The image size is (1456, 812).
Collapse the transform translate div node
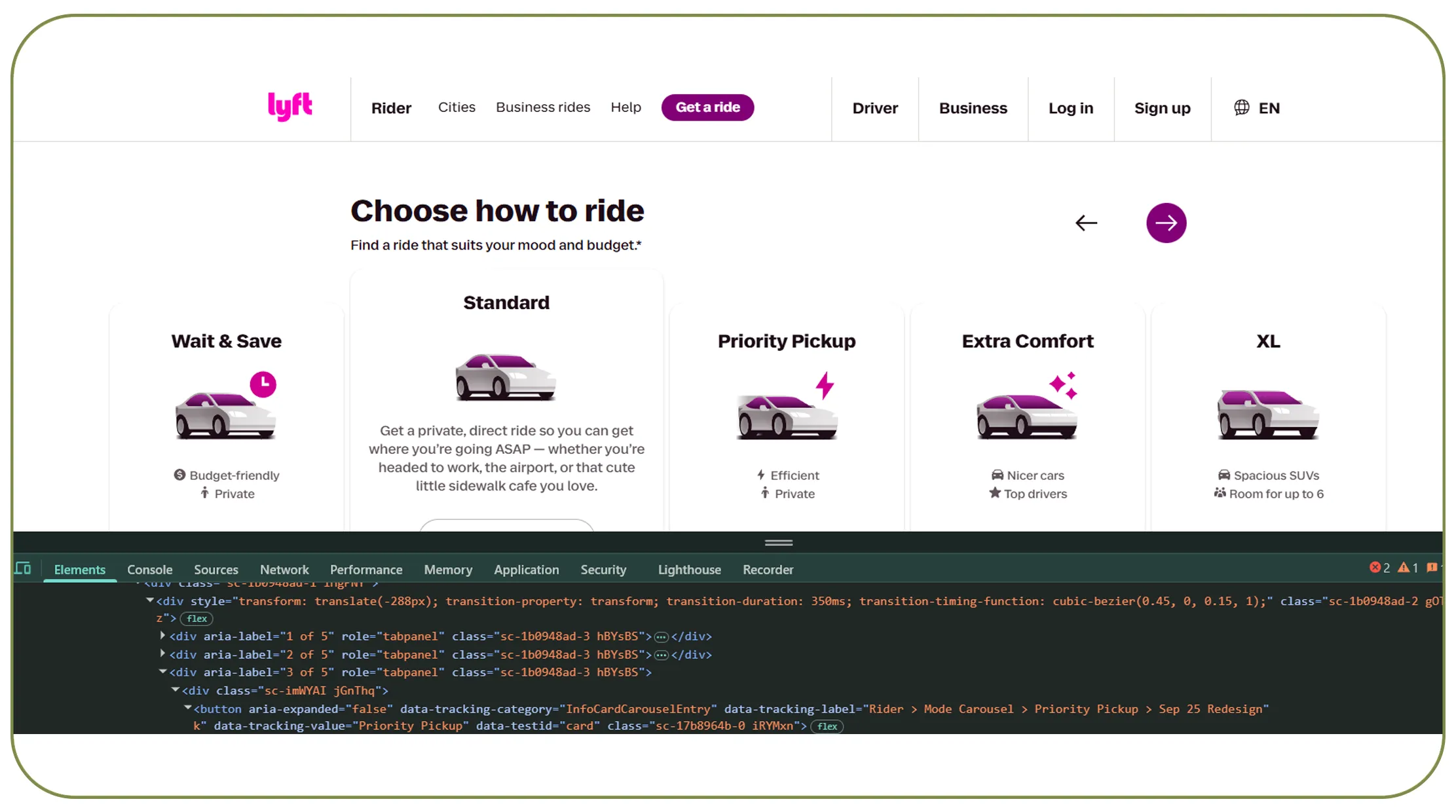point(150,600)
